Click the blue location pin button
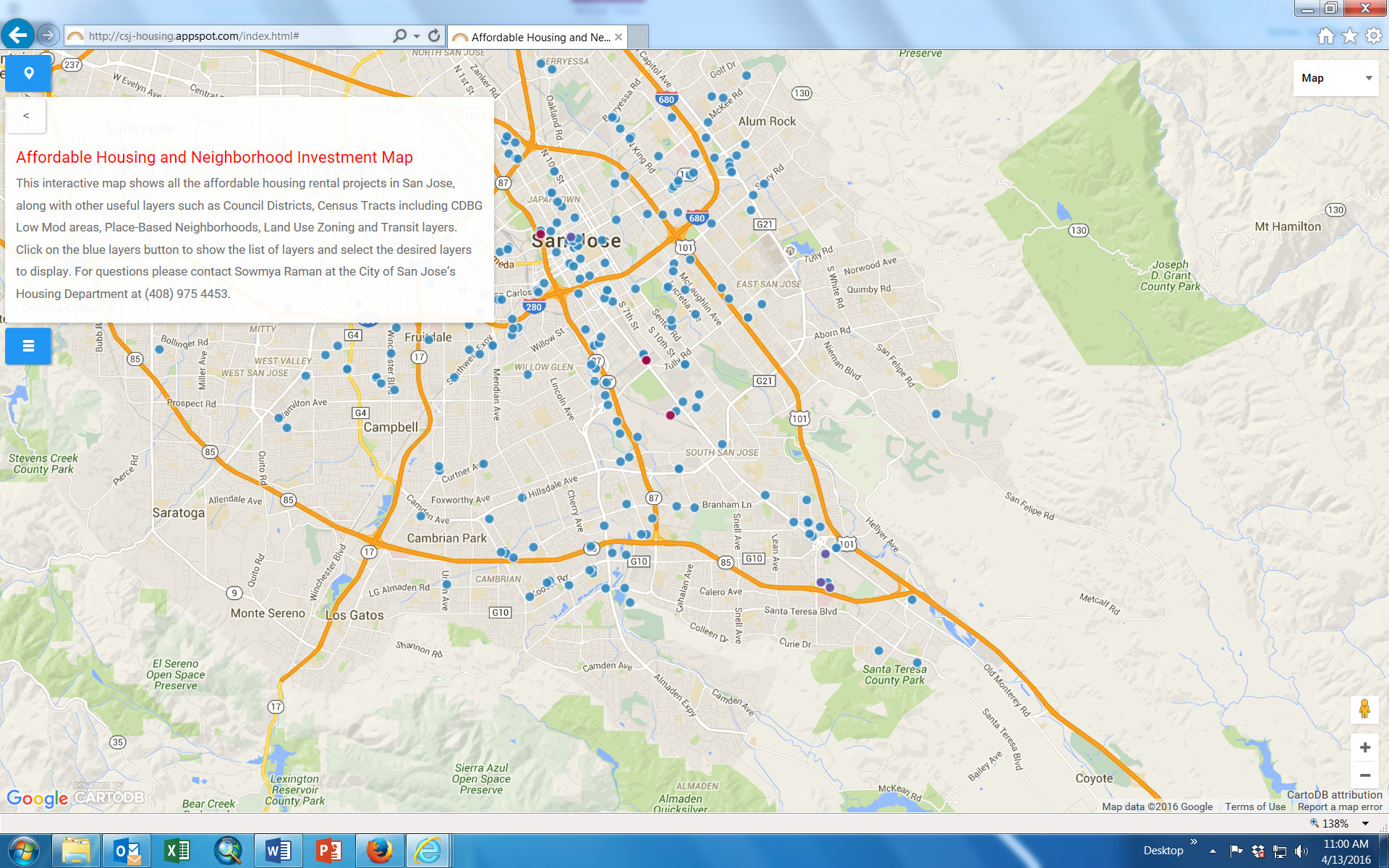The height and width of the screenshot is (868, 1389). tap(29, 73)
